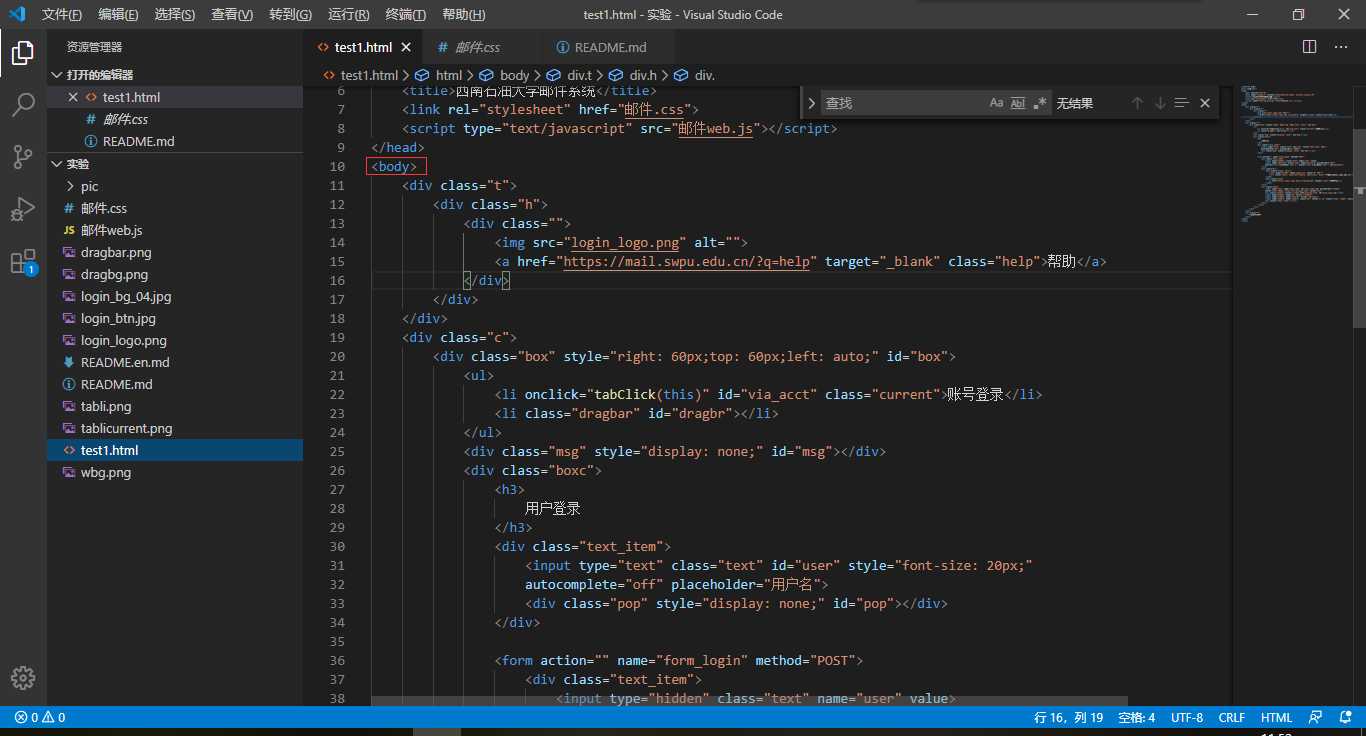
Task: Toggle Match Case in find widget
Action: point(996,103)
